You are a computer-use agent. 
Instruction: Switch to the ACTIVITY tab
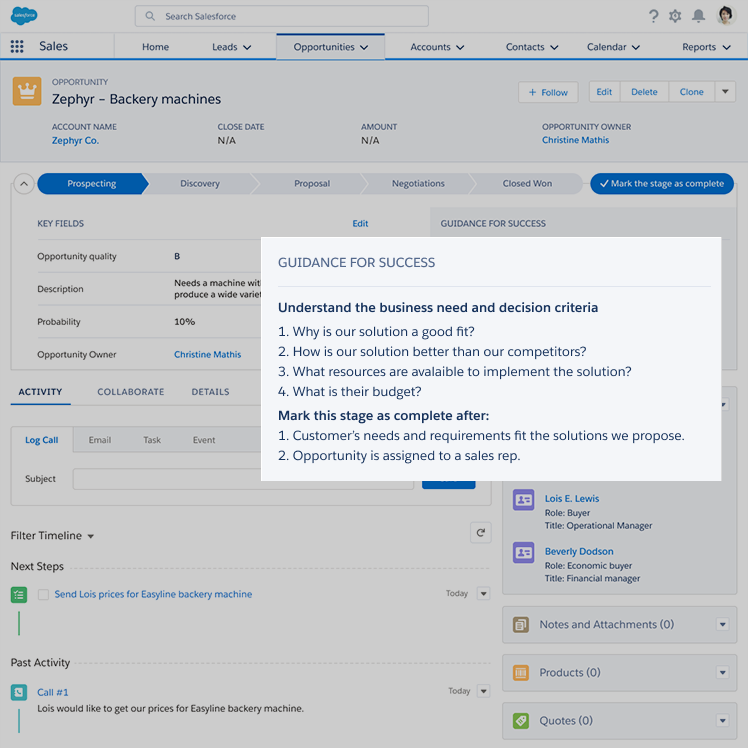41,392
